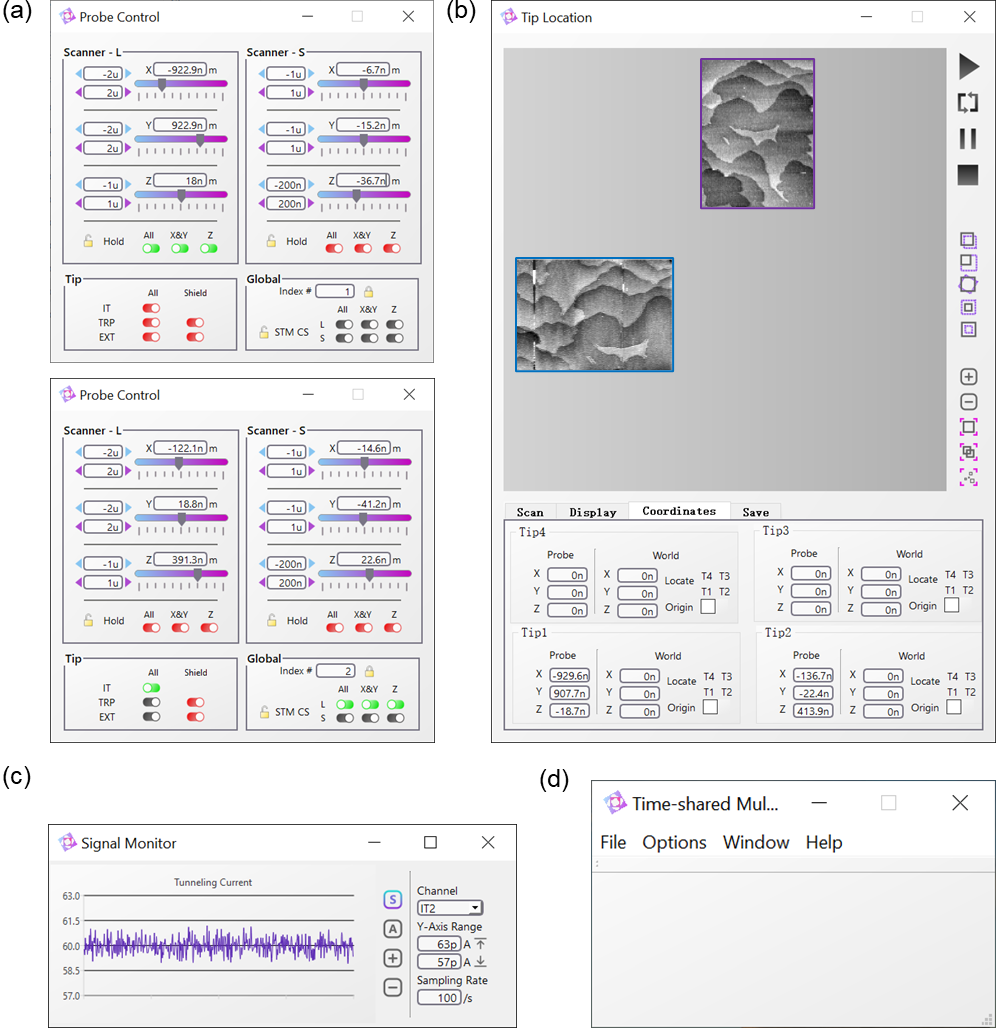This screenshot has height=1028, width=1000.
Task: Click the down-arrow-to-bar icon beside 57p
Action: [481, 962]
